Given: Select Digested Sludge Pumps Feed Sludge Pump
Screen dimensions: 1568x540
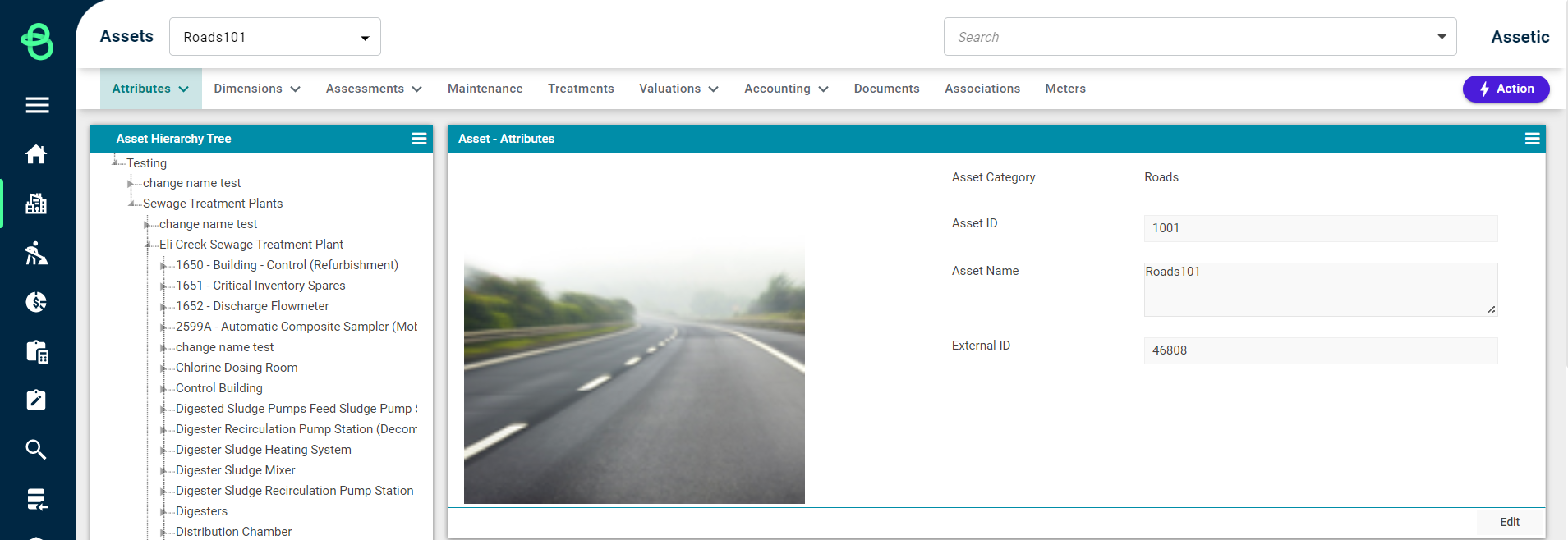Looking at the screenshot, I should pos(297,409).
